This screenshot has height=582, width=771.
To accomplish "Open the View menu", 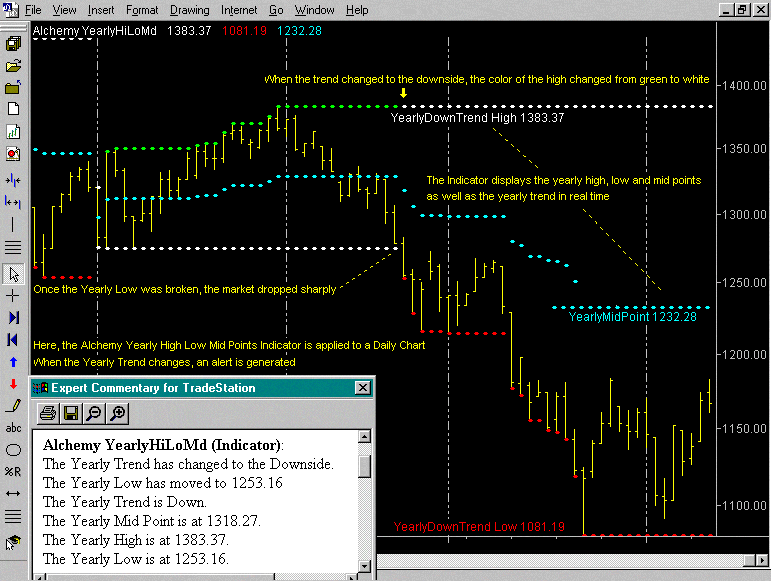I will (x=64, y=10).
